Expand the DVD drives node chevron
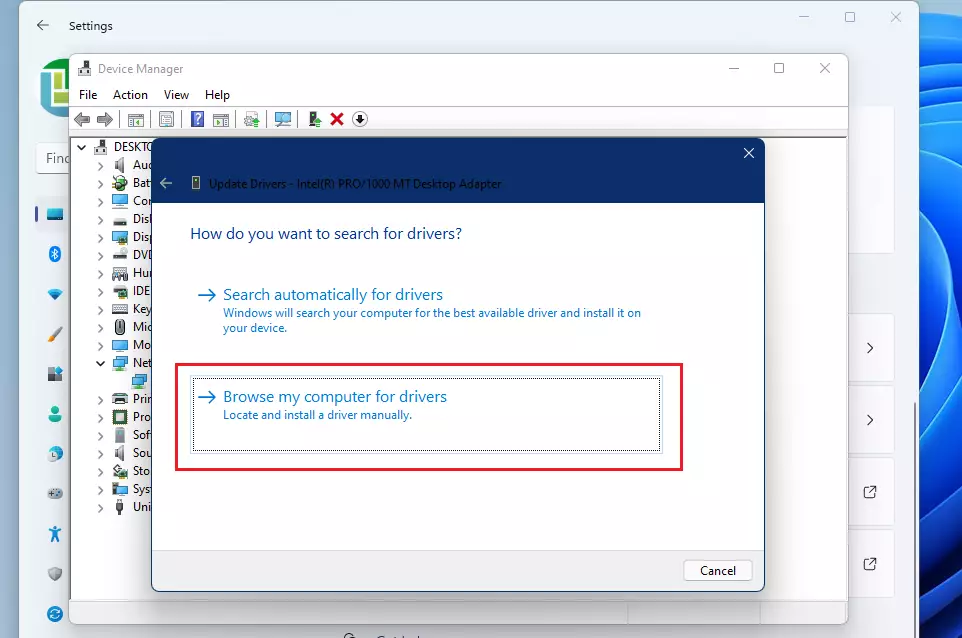Viewport: 962px width, 638px height. 101,255
